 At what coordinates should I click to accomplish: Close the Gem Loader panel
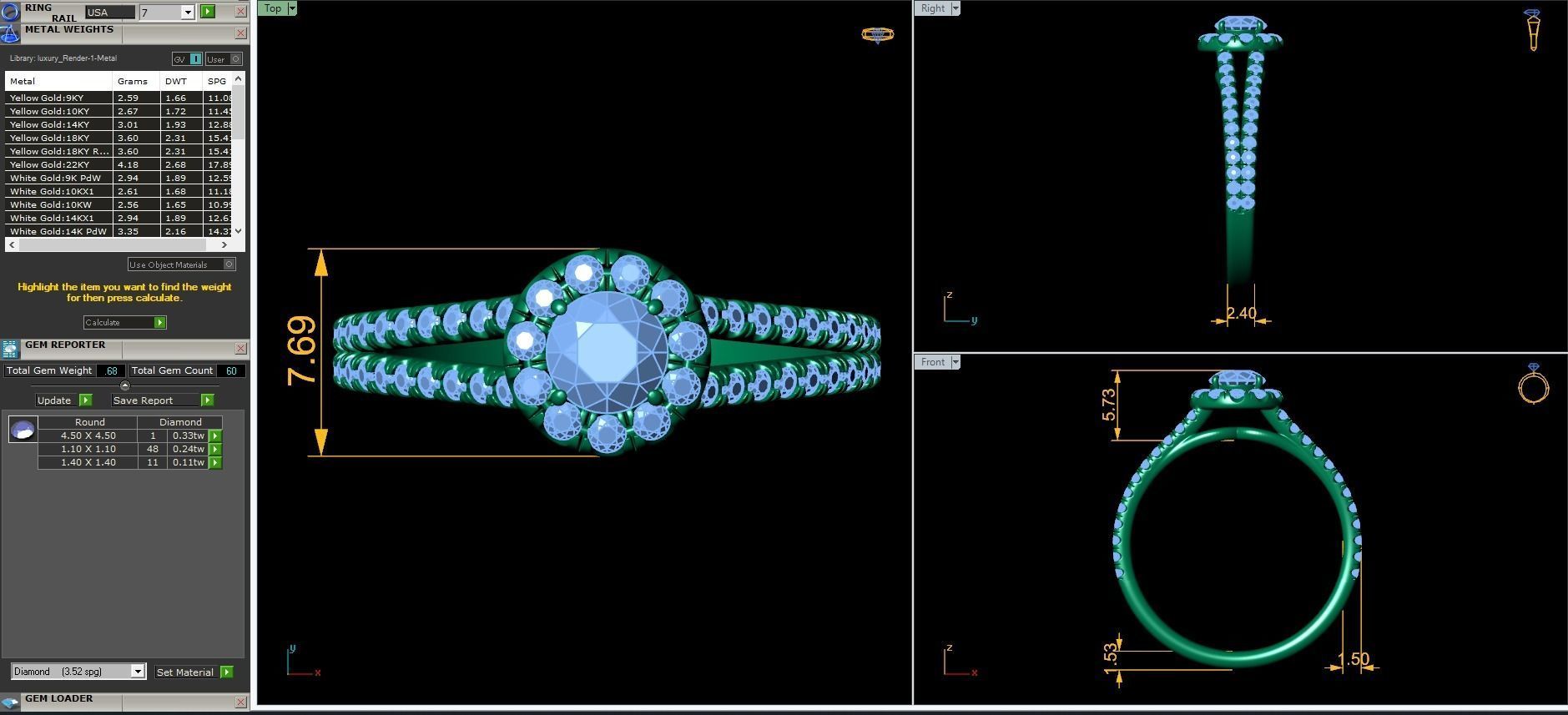coord(240,702)
